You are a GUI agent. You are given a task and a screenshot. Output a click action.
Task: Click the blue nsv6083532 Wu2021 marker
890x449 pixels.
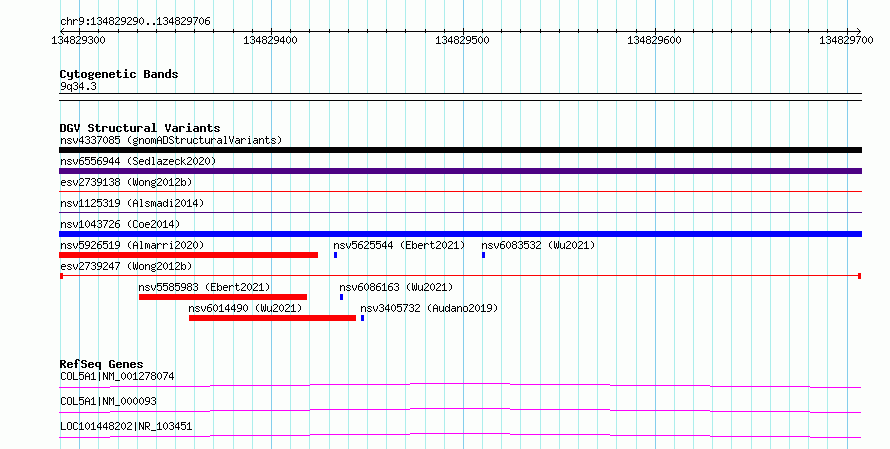tap(484, 255)
